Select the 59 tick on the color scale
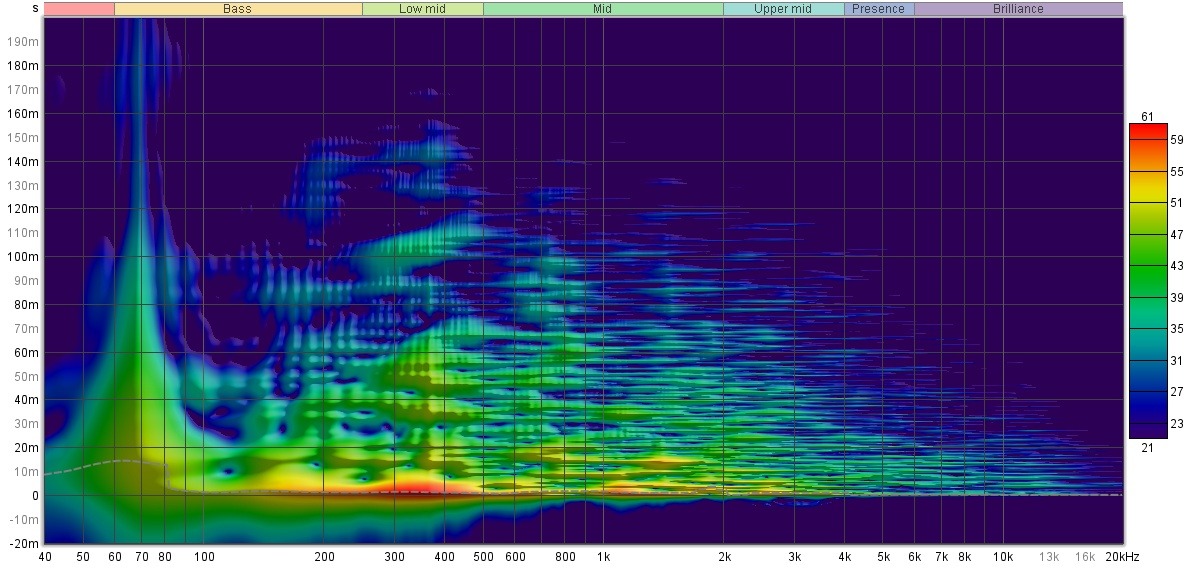The width and height of the screenshot is (1200, 569). 1177,140
